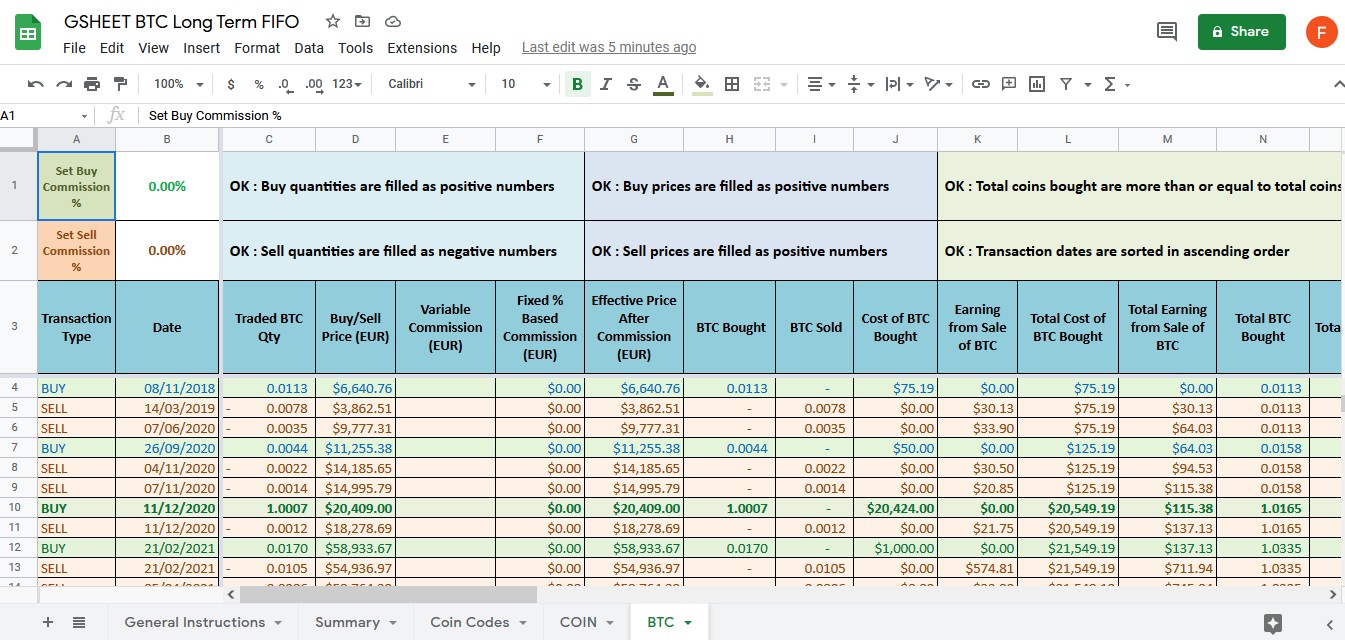Open the name box dropdown arrow
The width and height of the screenshot is (1345, 640).
click(84, 116)
